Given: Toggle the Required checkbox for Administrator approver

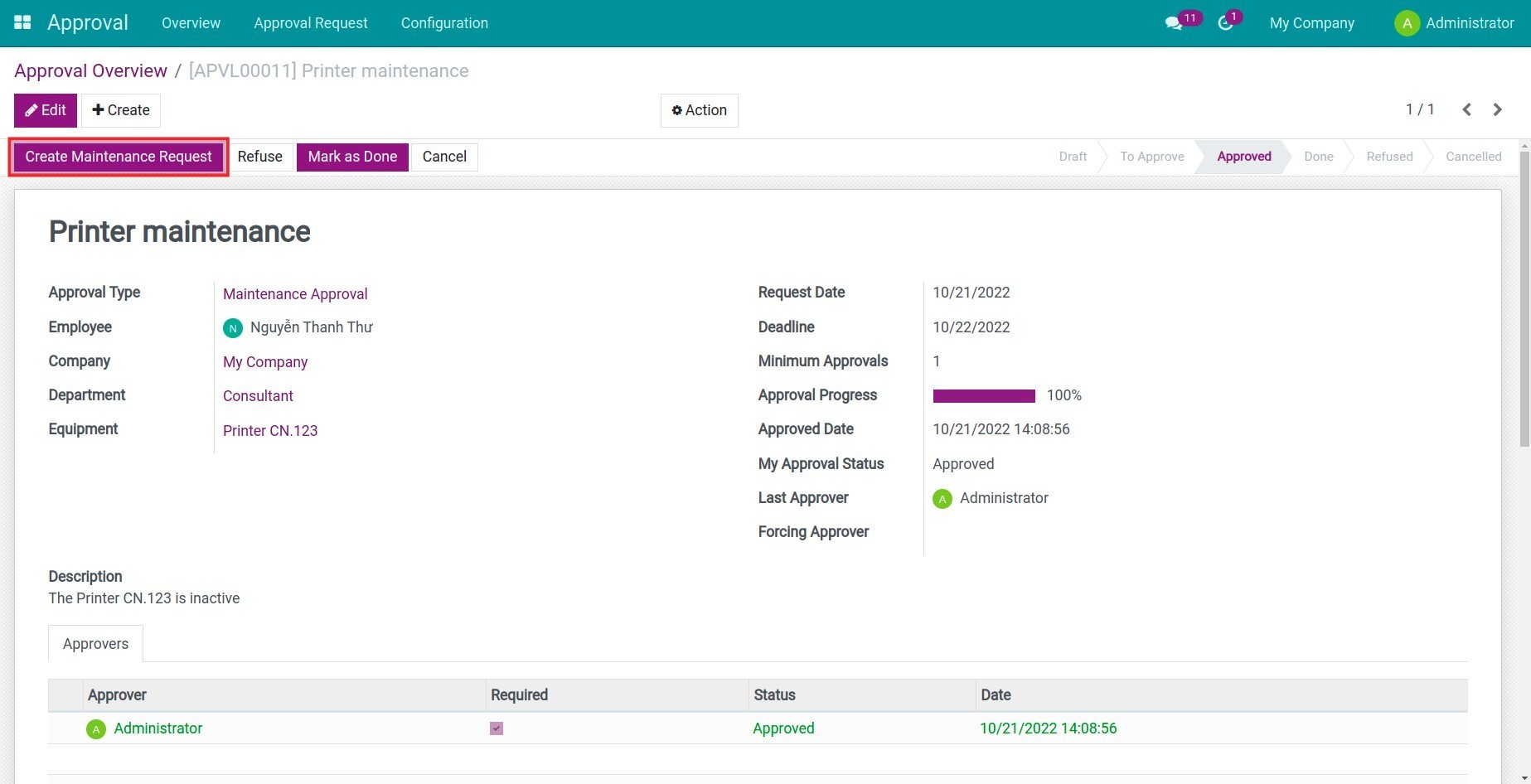Looking at the screenshot, I should point(495,728).
